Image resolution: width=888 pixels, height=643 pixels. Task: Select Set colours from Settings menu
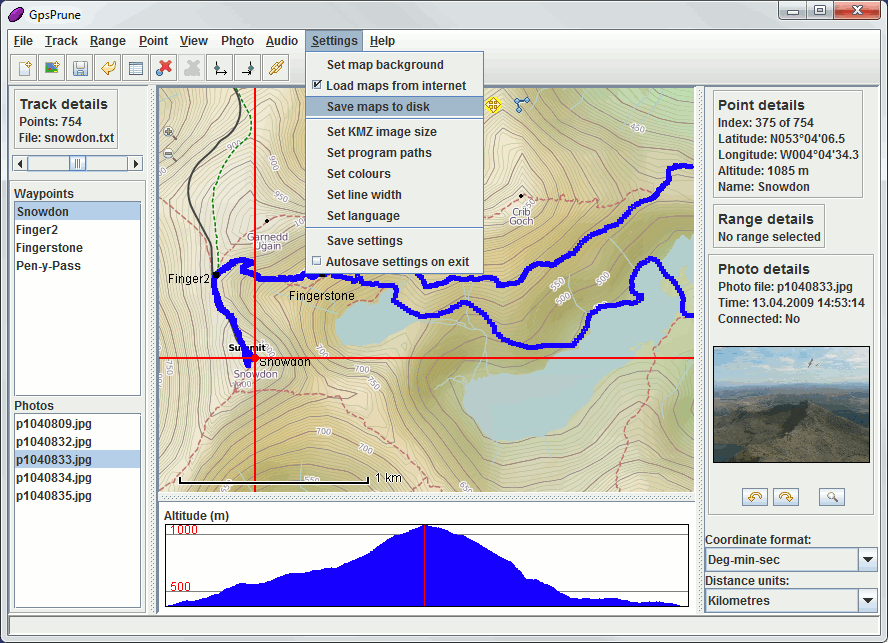(358, 174)
